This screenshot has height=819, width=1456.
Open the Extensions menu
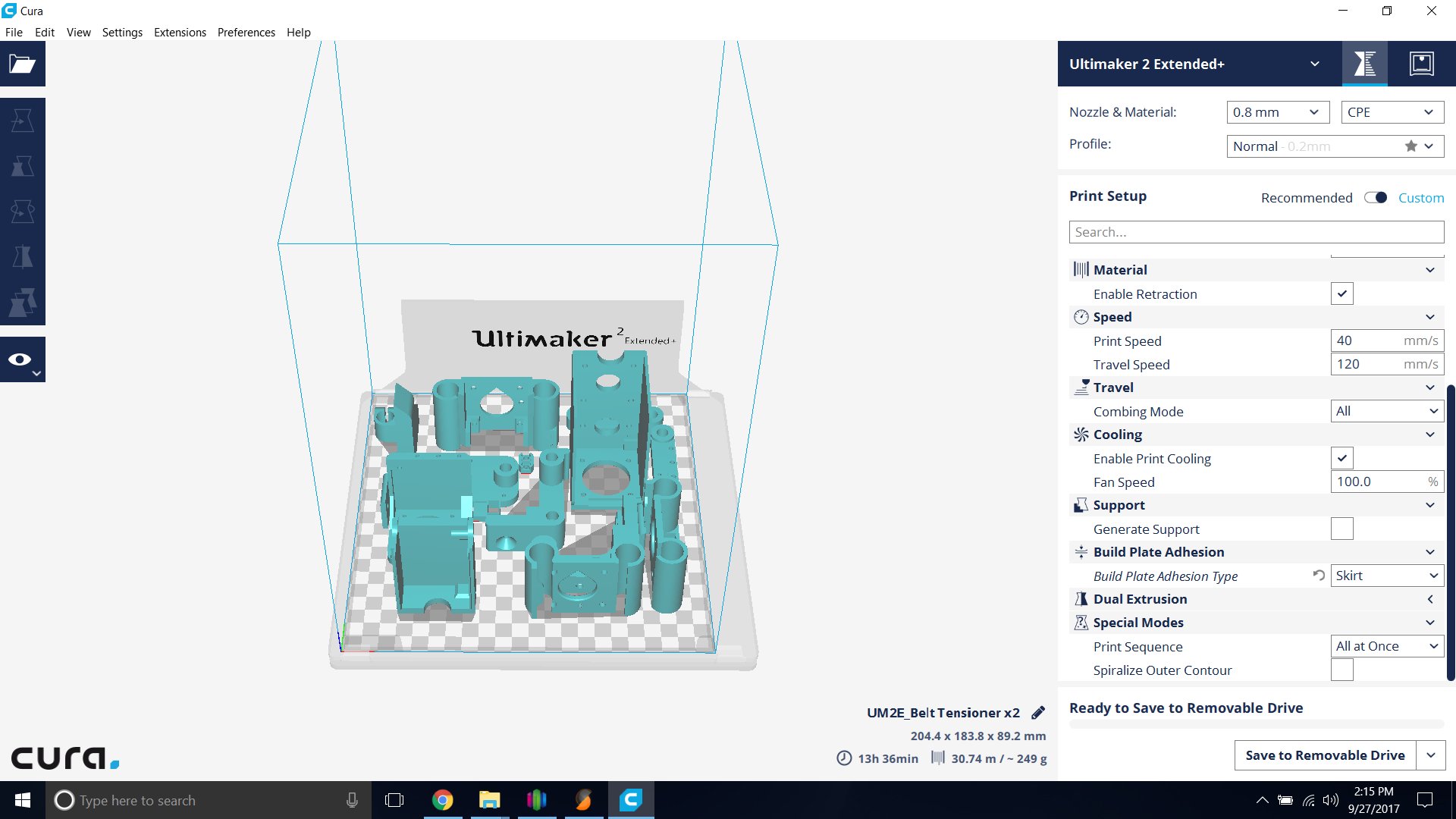point(180,33)
